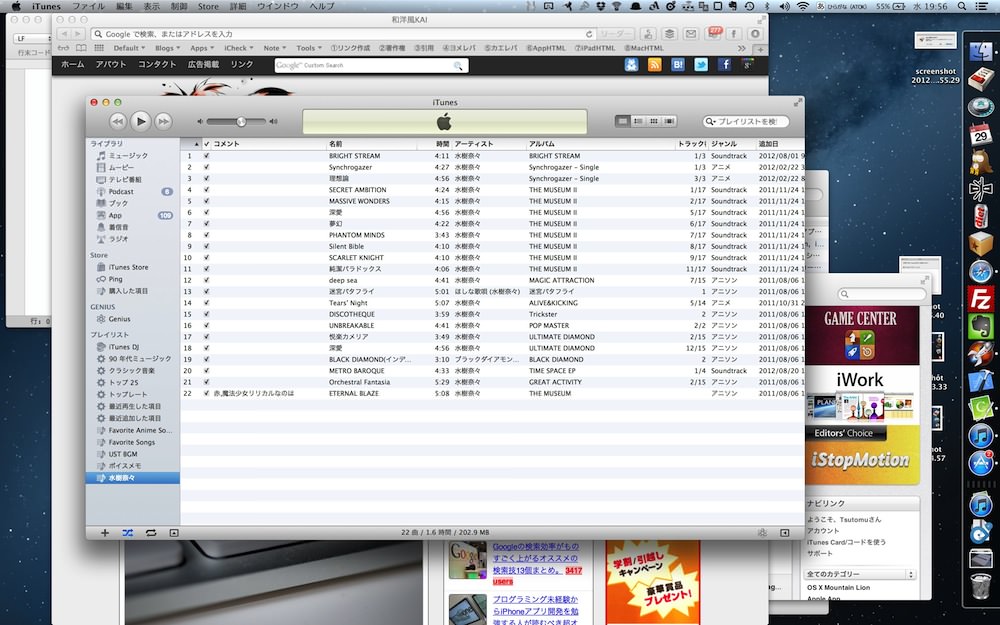
Task: Click the iTunes play button
Action: point(141,121)
